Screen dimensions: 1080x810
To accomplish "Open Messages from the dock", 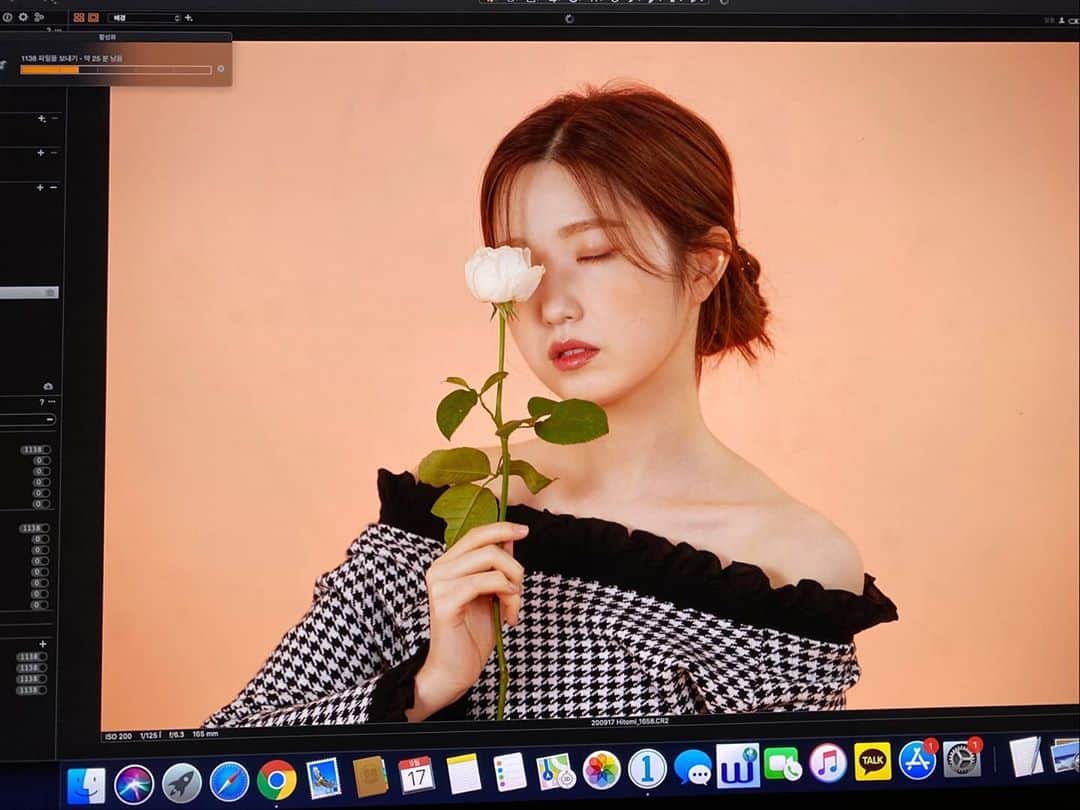I will pos(693,767).
